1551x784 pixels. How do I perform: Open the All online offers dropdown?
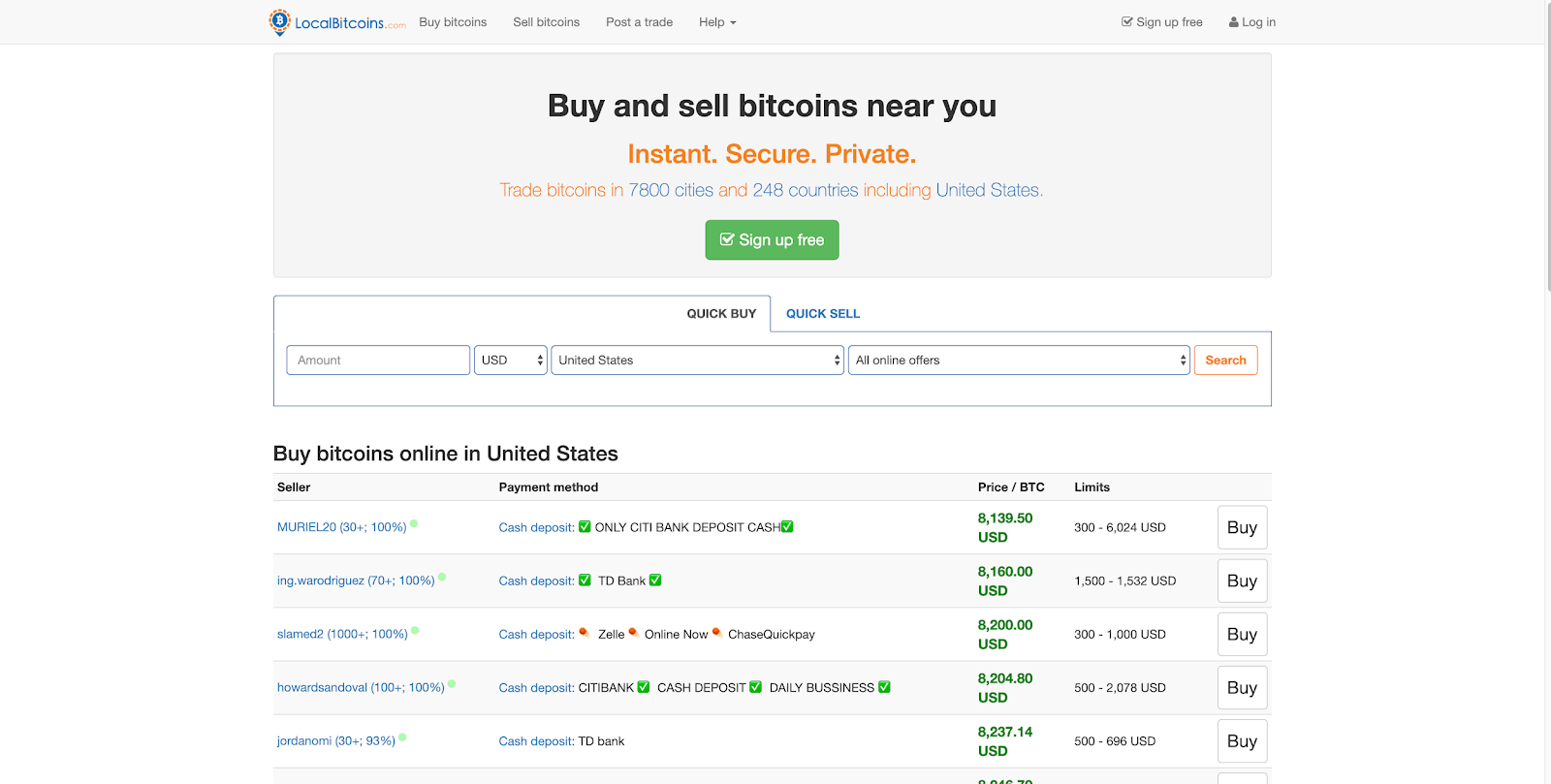tap(1019, 361)
